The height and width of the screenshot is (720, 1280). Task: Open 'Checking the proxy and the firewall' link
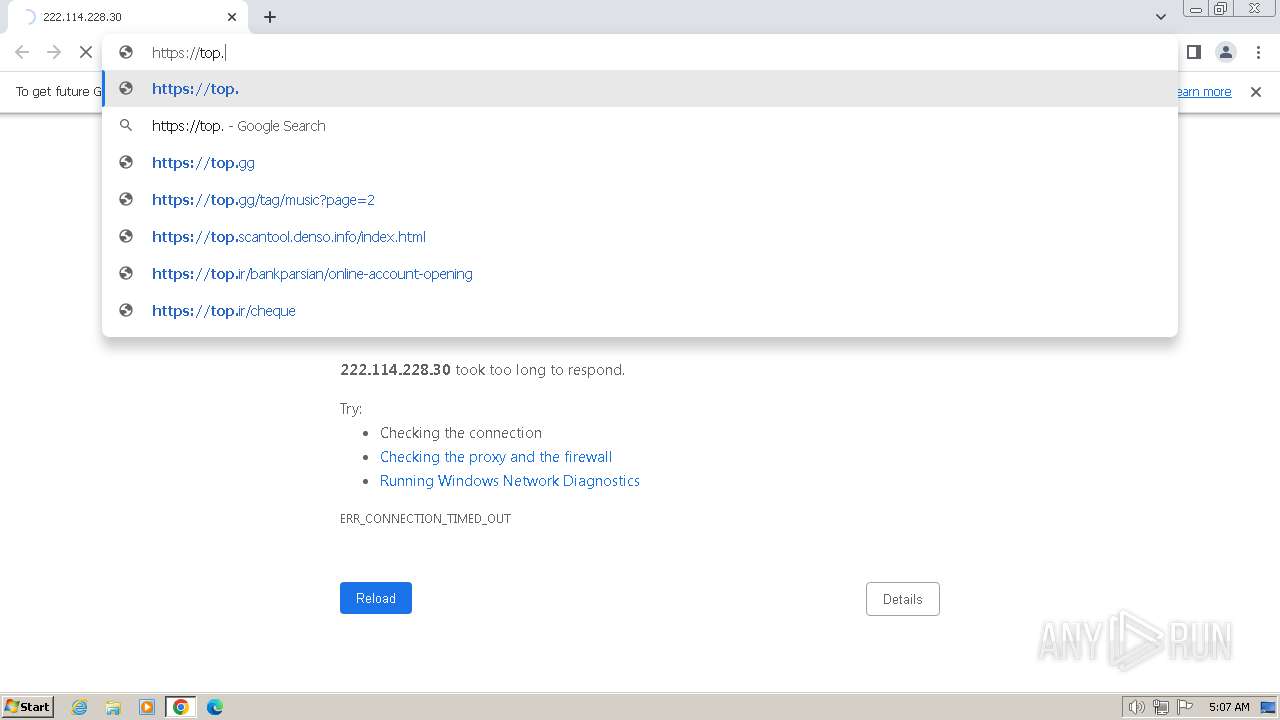click(496, 457)
